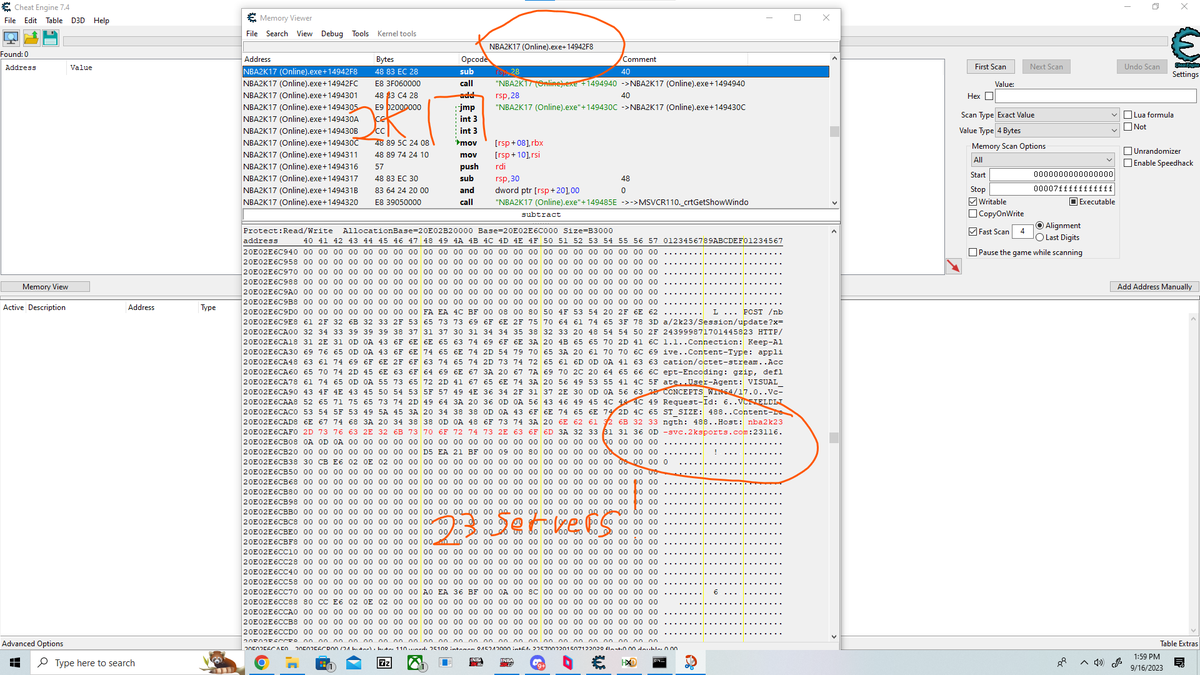Select the Last Digits radio button
Viewport: 1200px width, 675px height.
tap(1040, 237)
